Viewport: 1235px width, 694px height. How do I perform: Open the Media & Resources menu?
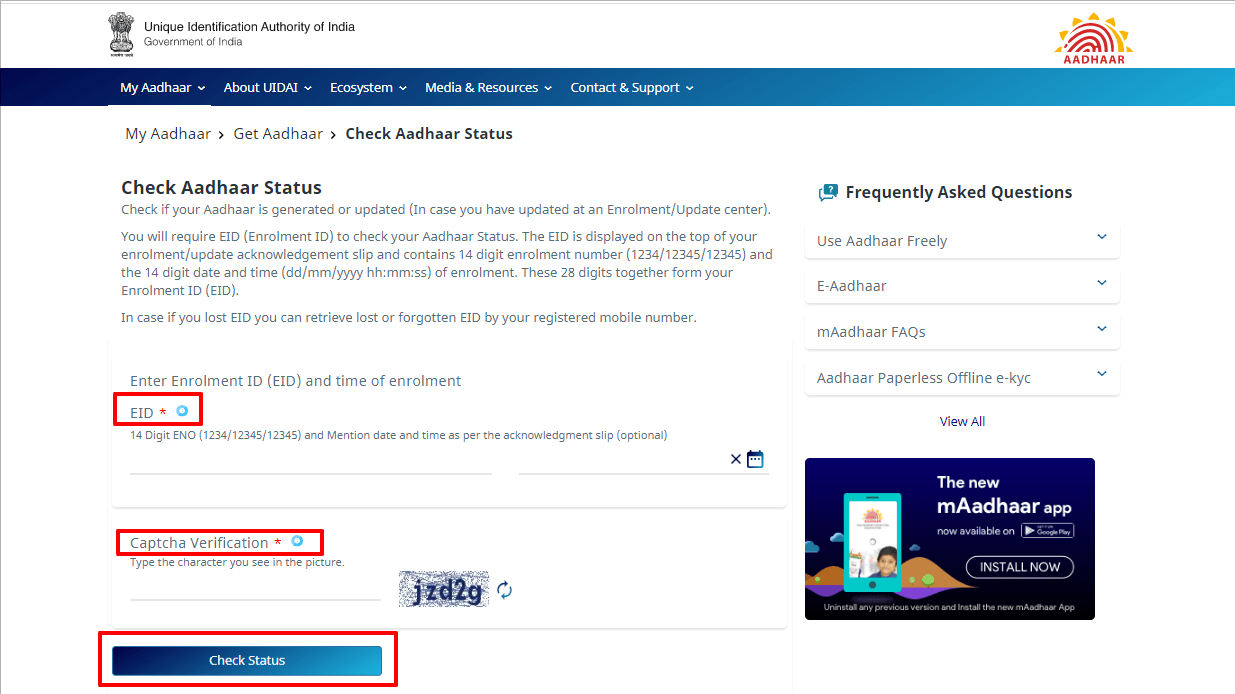(489, 88)
